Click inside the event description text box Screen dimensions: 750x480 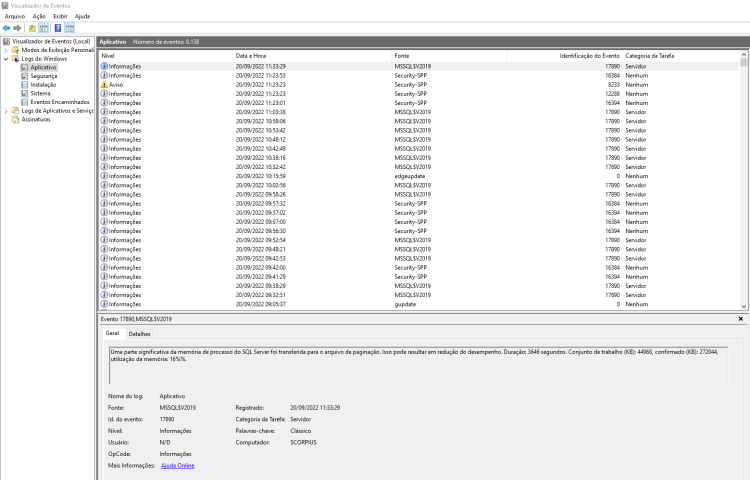point(418,366)
